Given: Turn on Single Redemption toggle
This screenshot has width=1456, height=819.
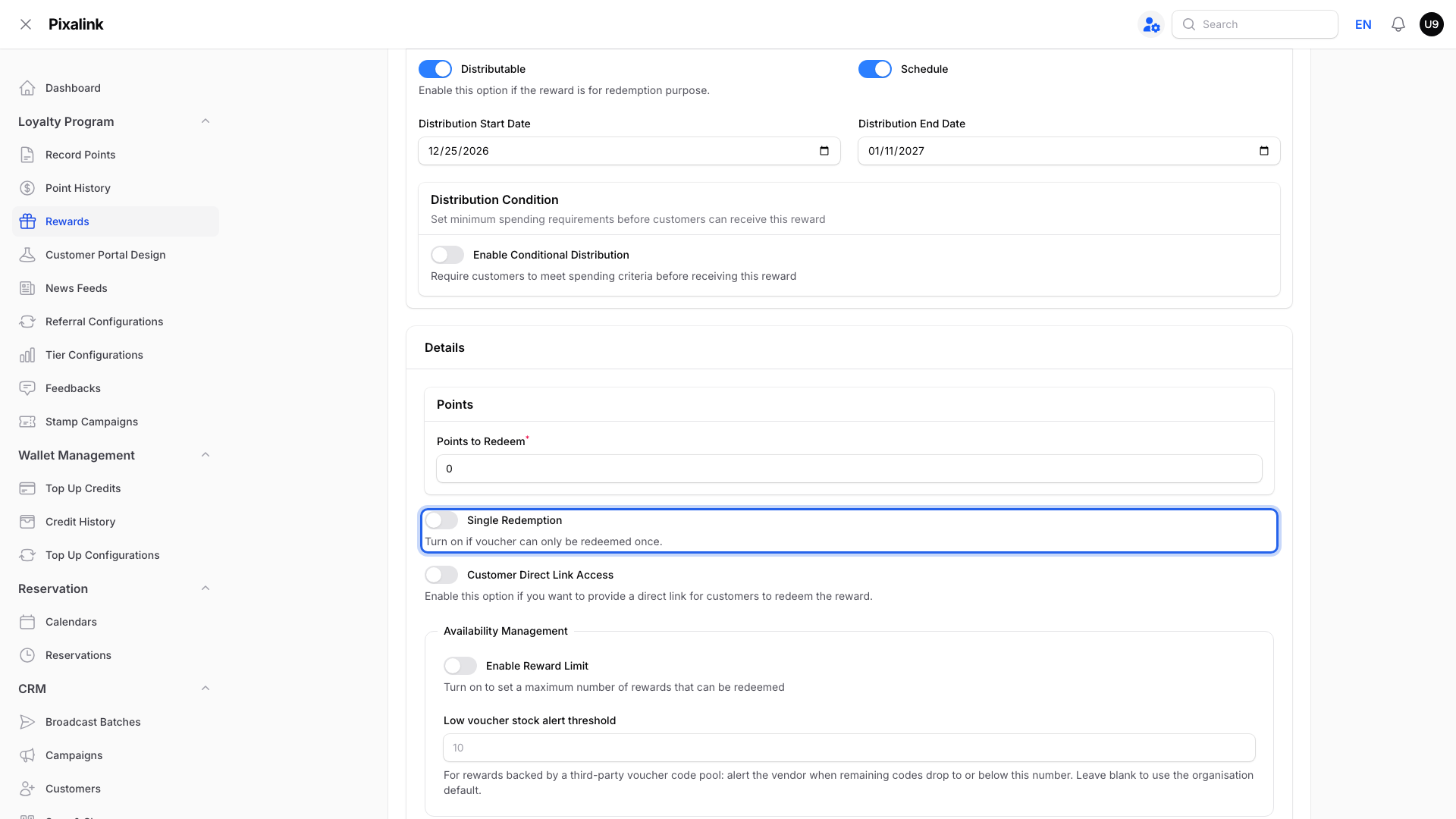Looking at the screenshot, I should coord(441,520).
